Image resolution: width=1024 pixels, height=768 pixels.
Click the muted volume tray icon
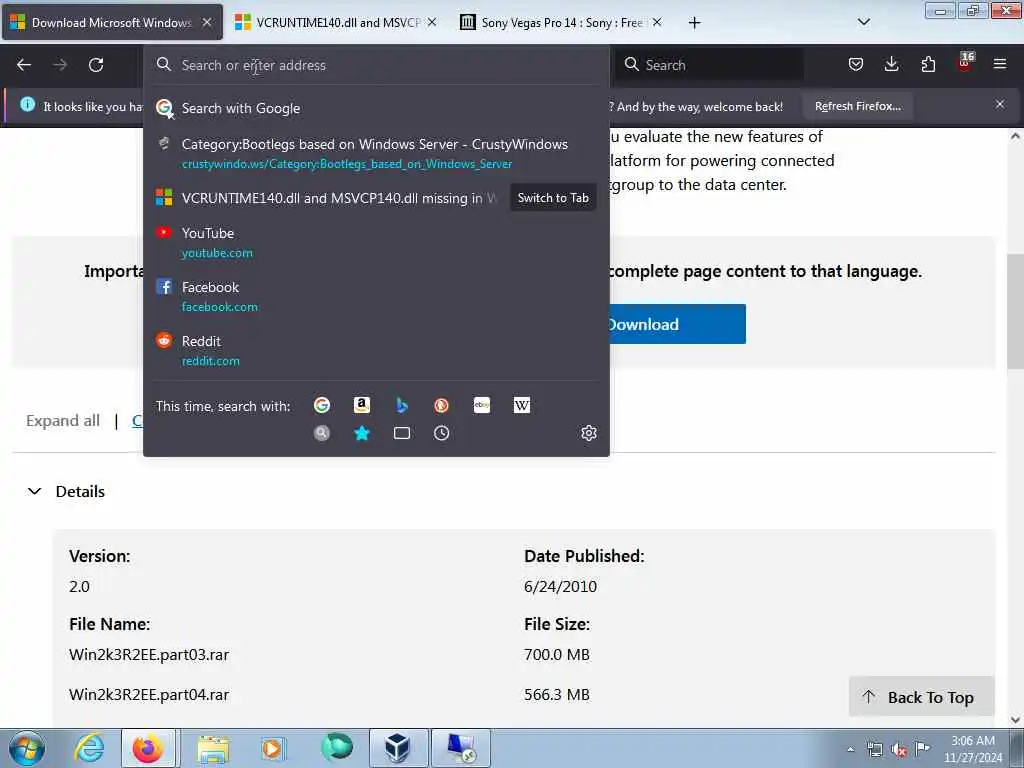point(899,750)
